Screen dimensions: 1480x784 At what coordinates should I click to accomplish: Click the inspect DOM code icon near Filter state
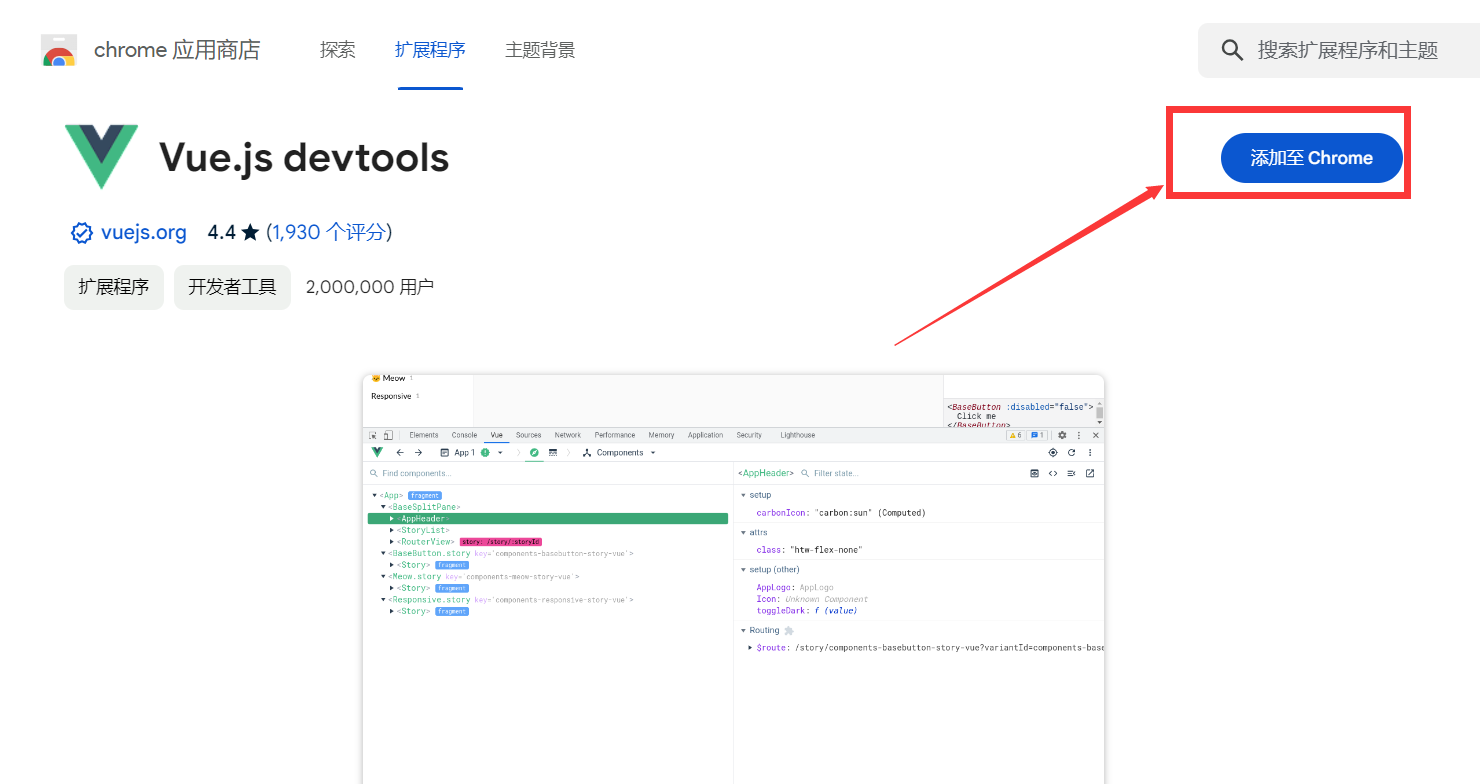(x=1052, y=474)
